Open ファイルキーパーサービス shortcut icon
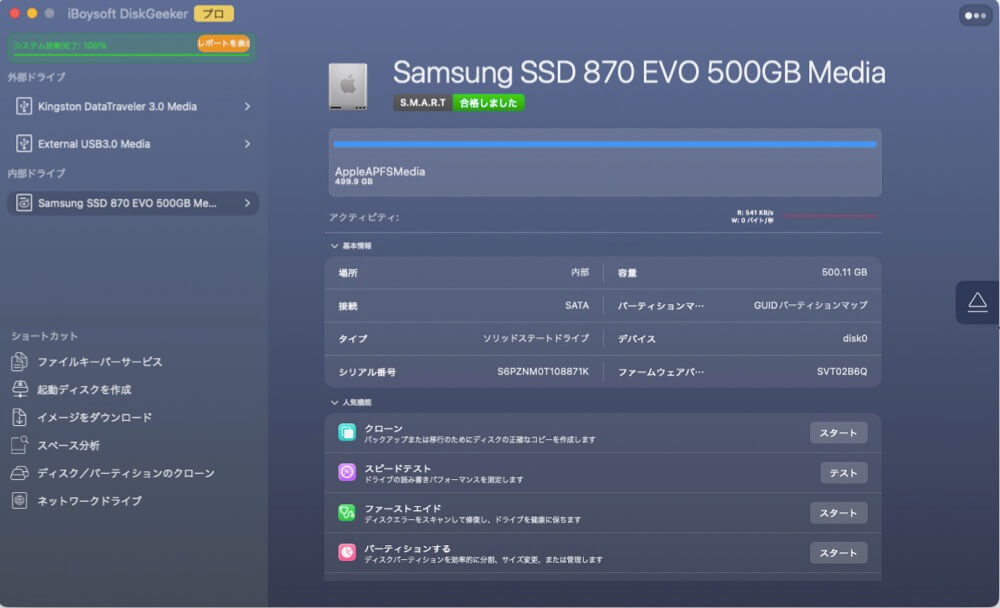Screen dimensions: 1000x608 [19, 362]
